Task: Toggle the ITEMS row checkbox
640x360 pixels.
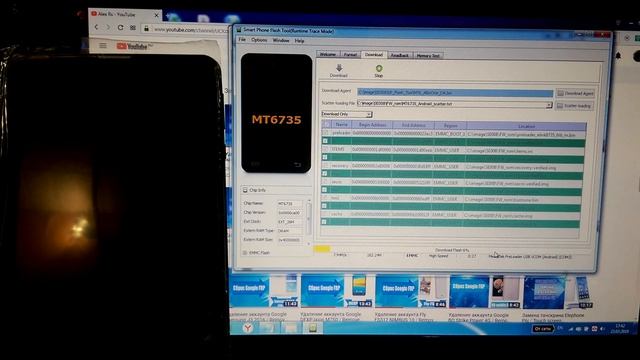Action: (x=325, y=149)
